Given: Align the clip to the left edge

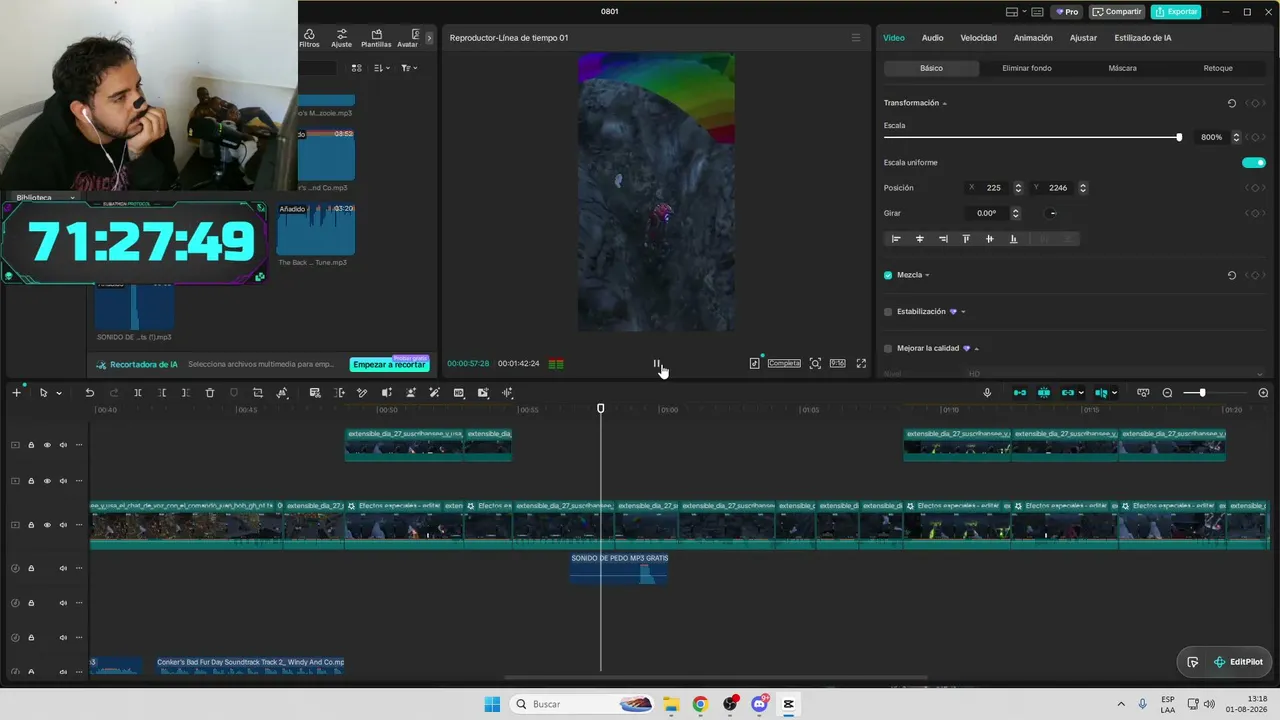Looking at the screenshot, I should 896,239.
